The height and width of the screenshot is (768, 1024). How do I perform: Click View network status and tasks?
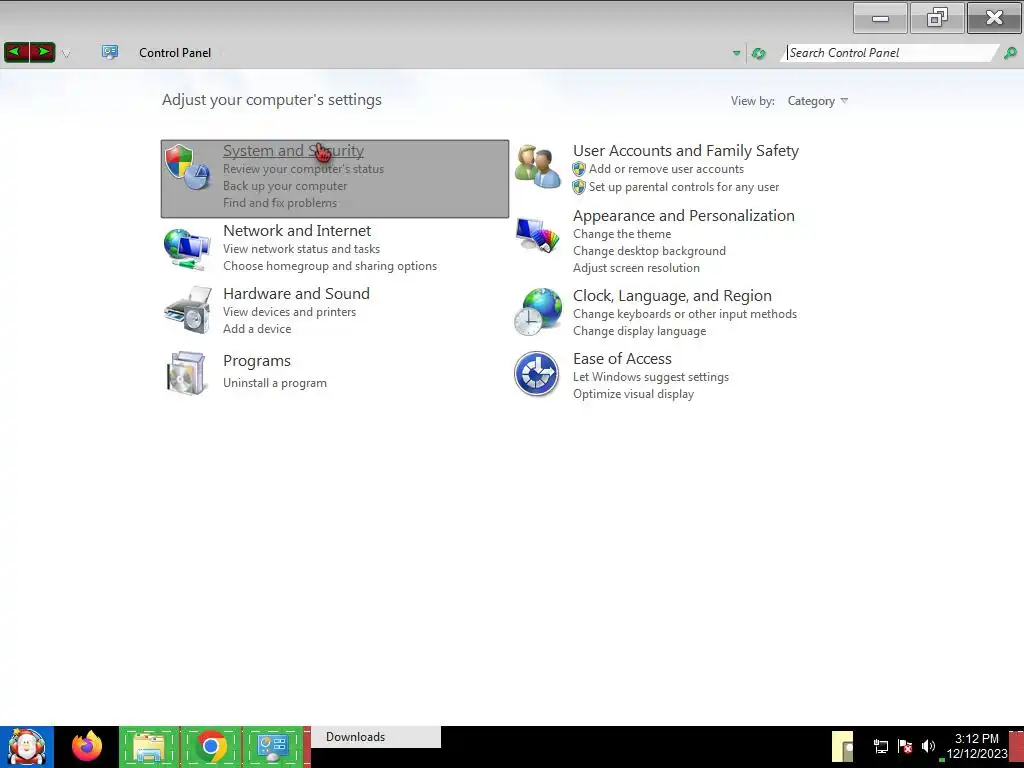(x=301, y=249)
